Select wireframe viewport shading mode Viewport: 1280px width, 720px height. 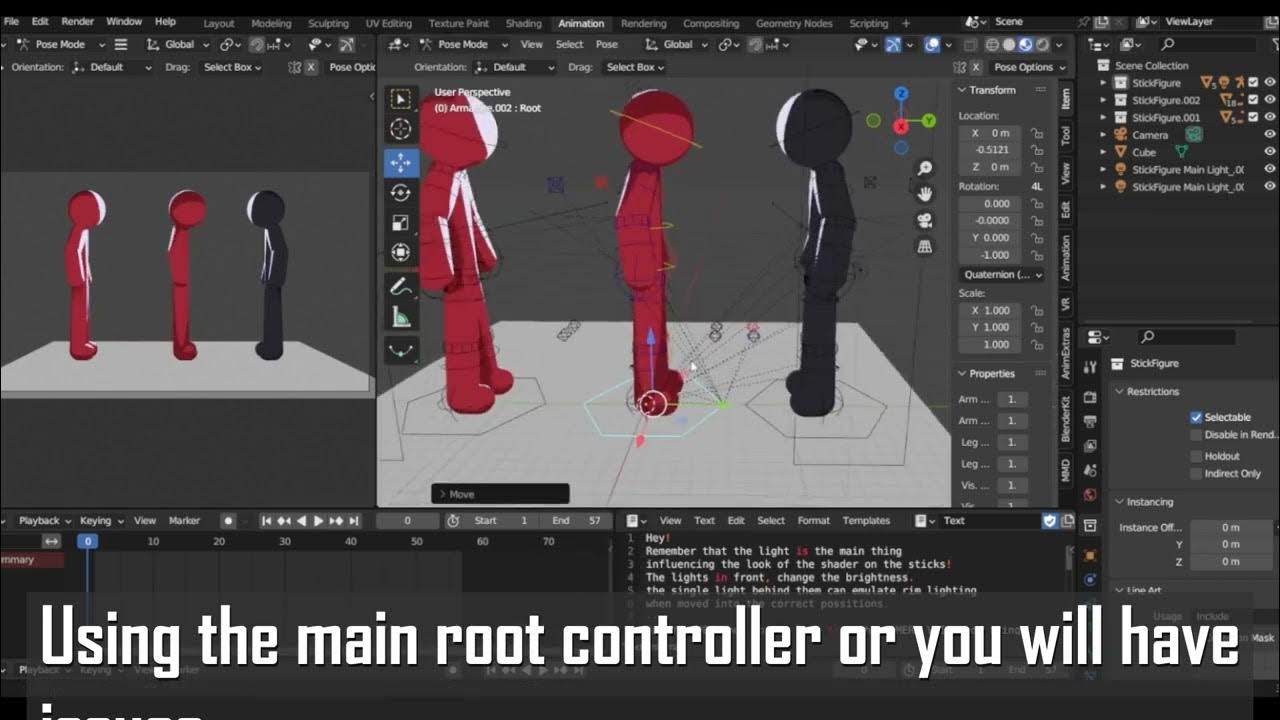click(992, 44)
